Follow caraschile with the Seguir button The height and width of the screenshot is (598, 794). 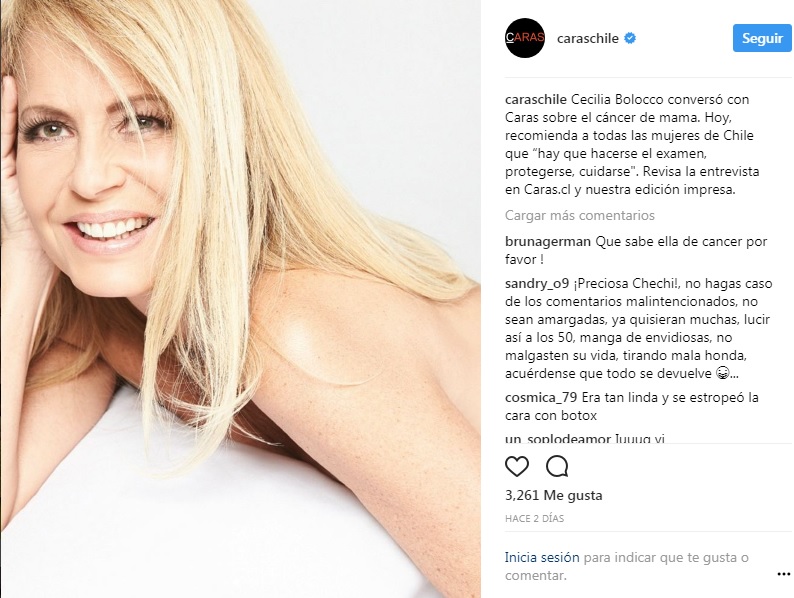(762, 38)
